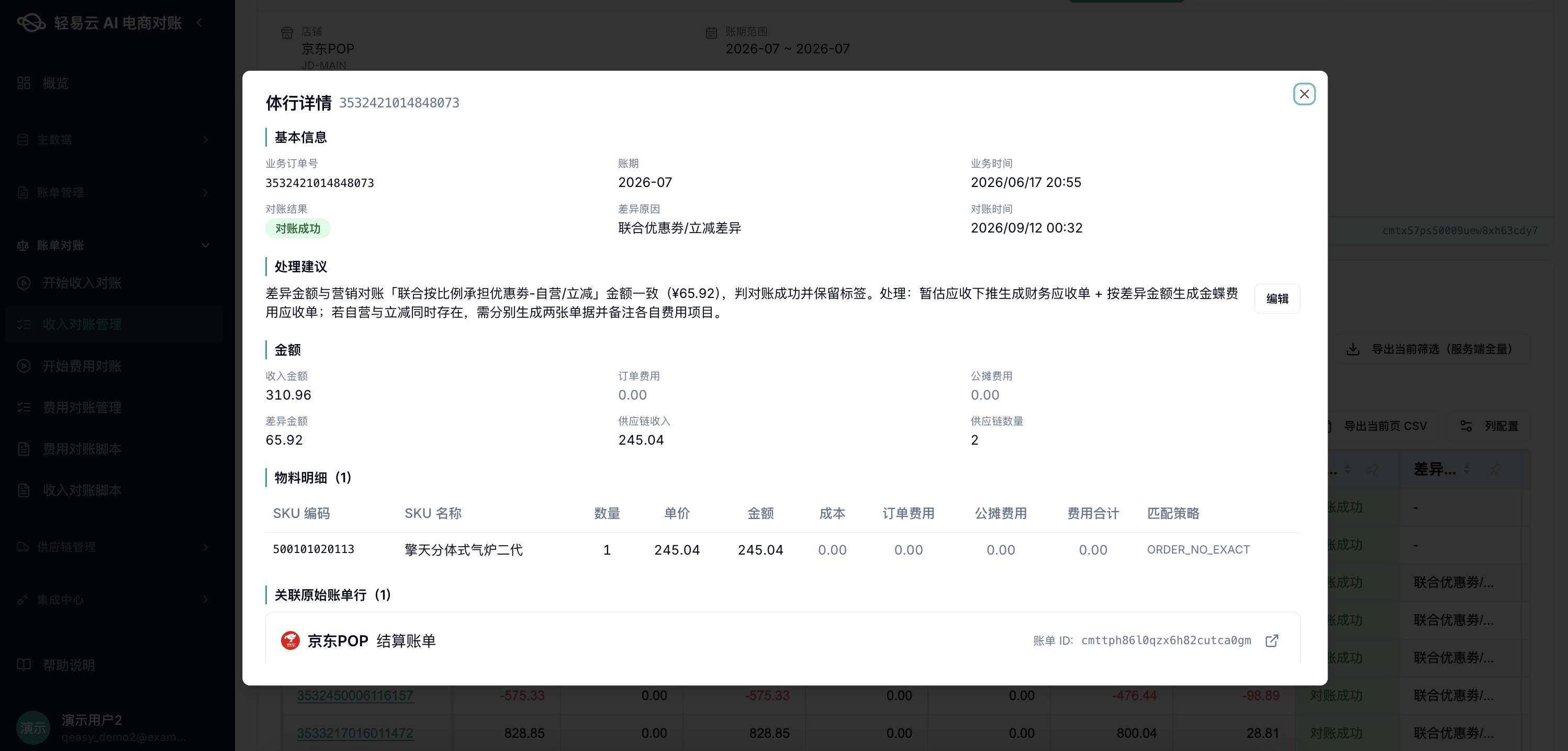
Task: Click the header order number 3532421014848073
Action: coord(399,103)
